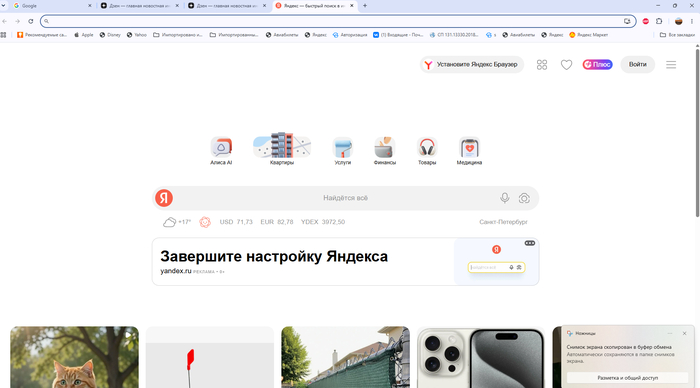Click the install app icon in address bar
Screen dimensions: 700x388
pyautogui.click(x=627, y=21)
